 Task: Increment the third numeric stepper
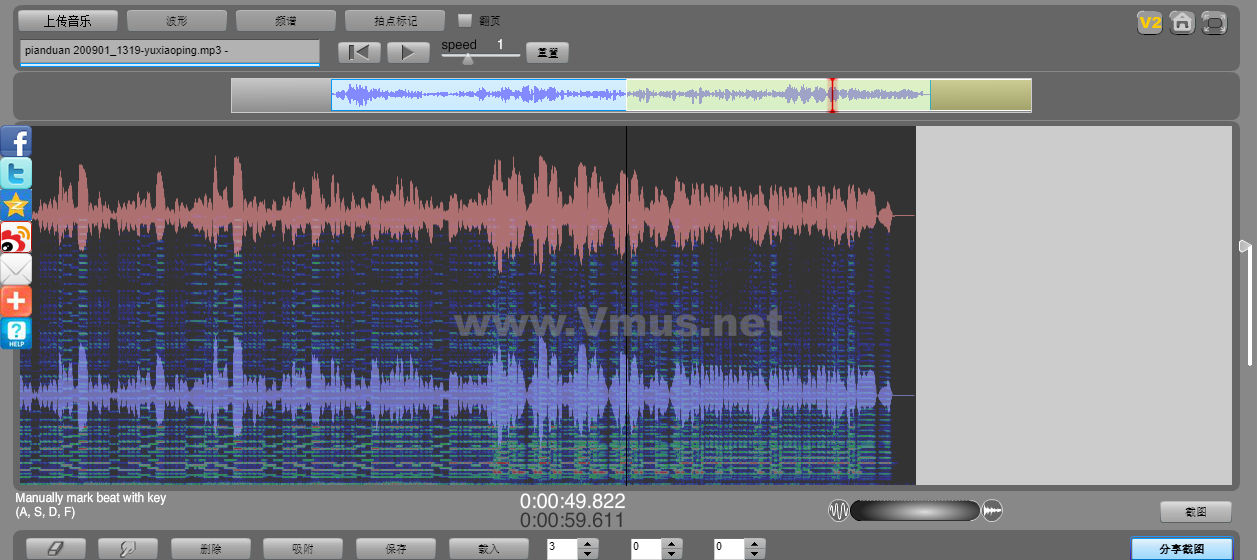pos(755,544)
